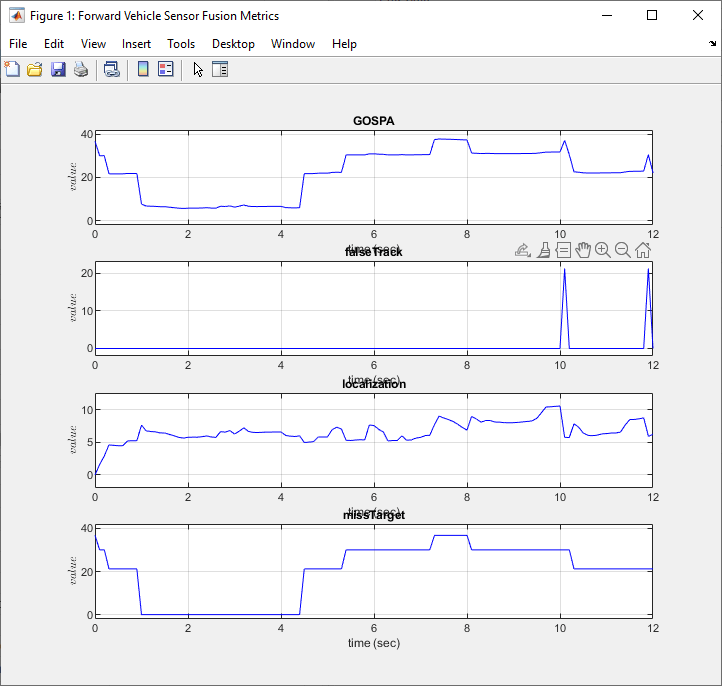The width and height of the screenshot is (722, 686).
Task: Toggle the Insert Colorbar tool
Action: [x=143, y=69]
